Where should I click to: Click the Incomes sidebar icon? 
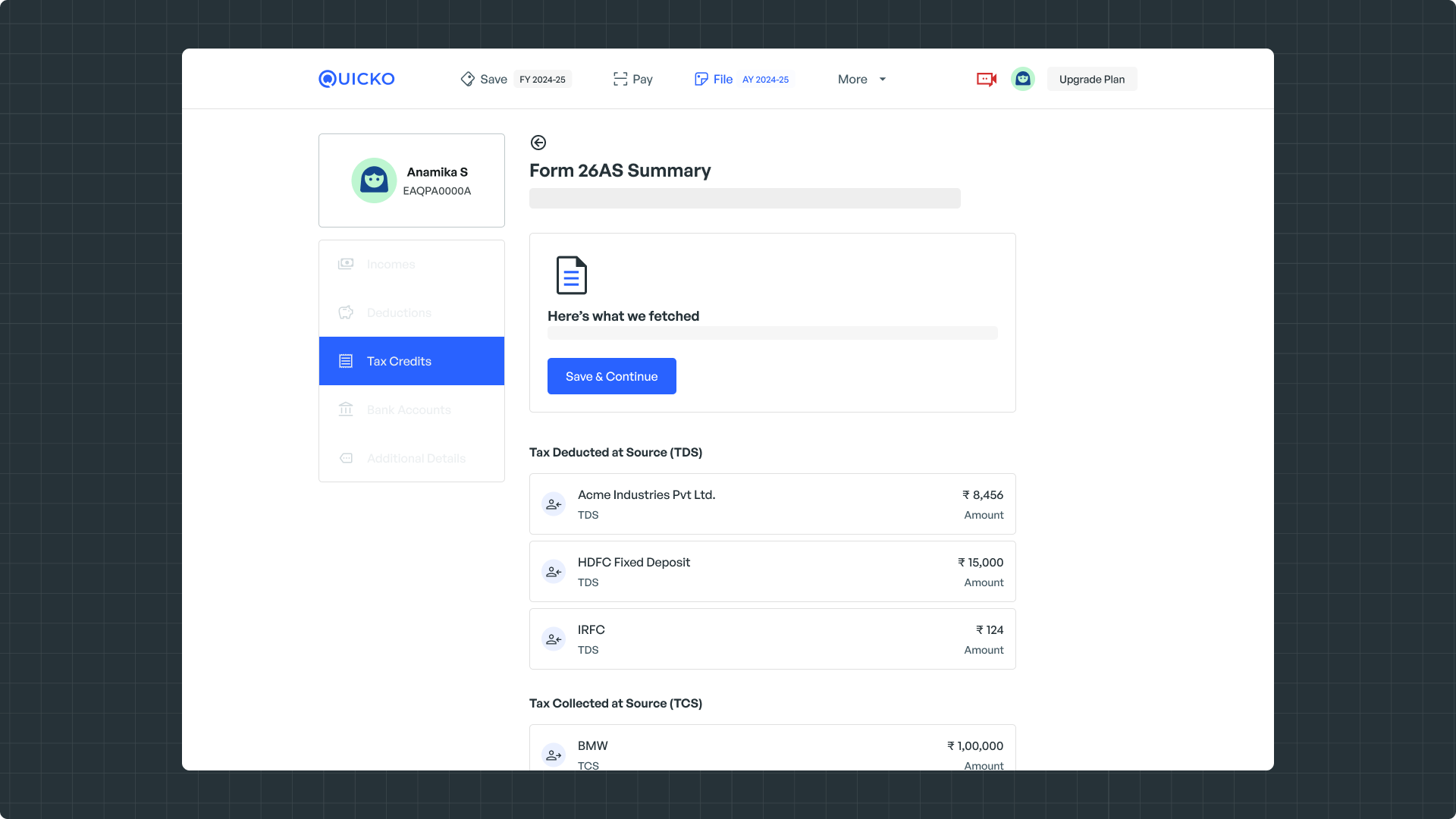coord(346,264)
